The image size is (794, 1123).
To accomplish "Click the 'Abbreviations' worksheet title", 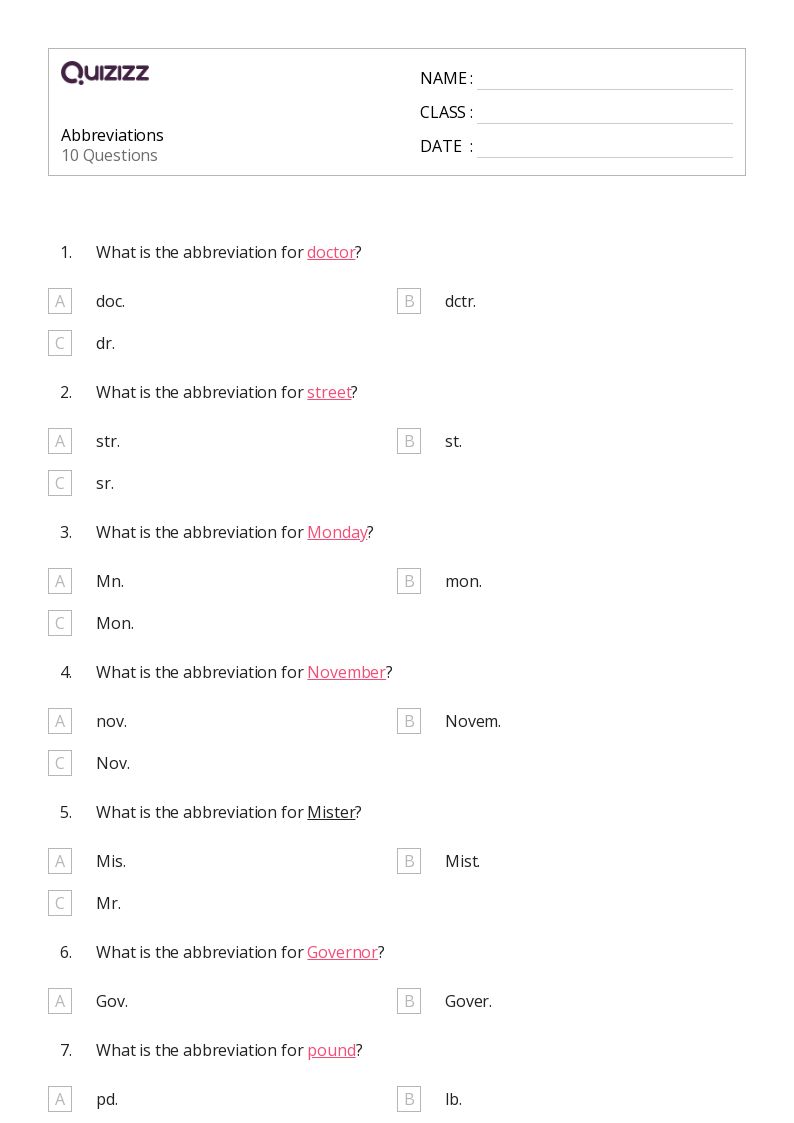I will 112,135.
